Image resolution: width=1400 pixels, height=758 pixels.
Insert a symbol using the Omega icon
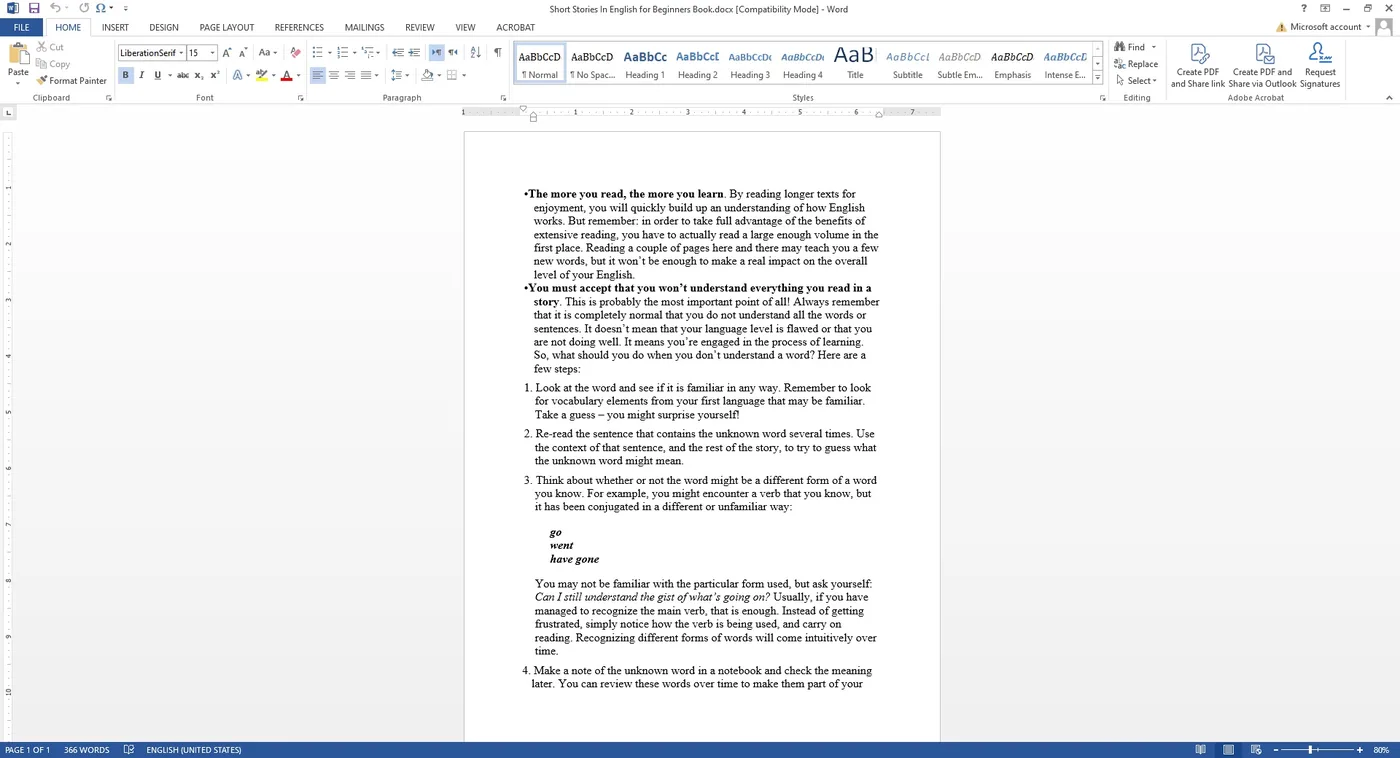point(101,8)
